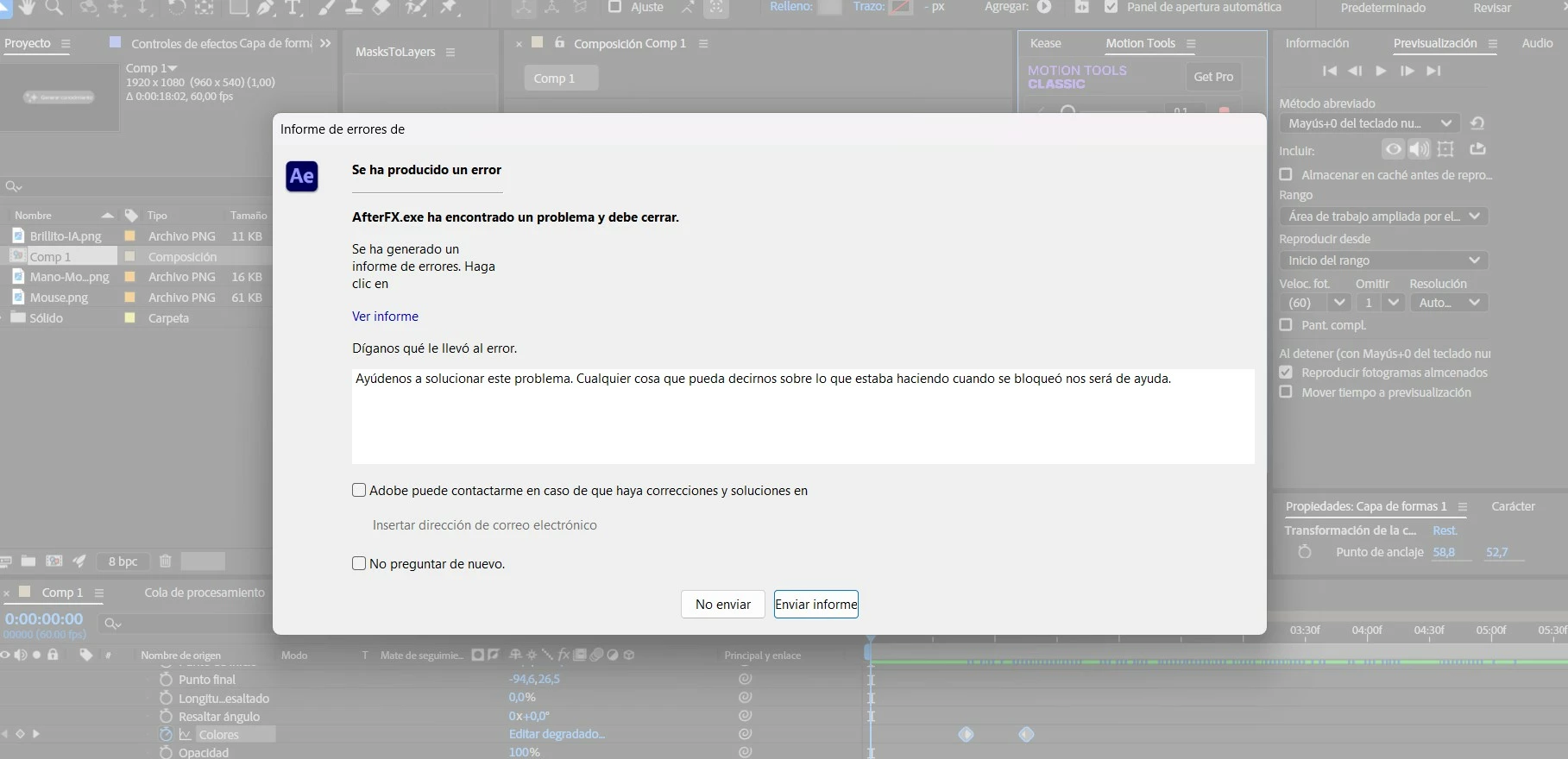Toggle the Ajuste snapping checkbox
The height and width of the screenshot is (759, 1568).
(614, 7)
